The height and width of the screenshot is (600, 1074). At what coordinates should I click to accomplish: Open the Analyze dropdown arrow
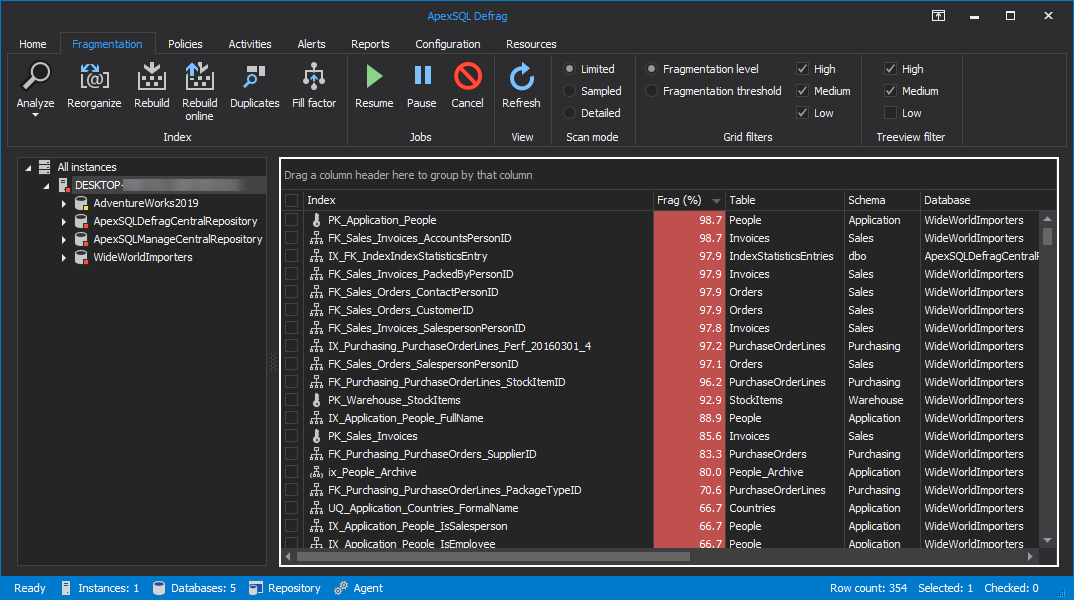point(36,115)
